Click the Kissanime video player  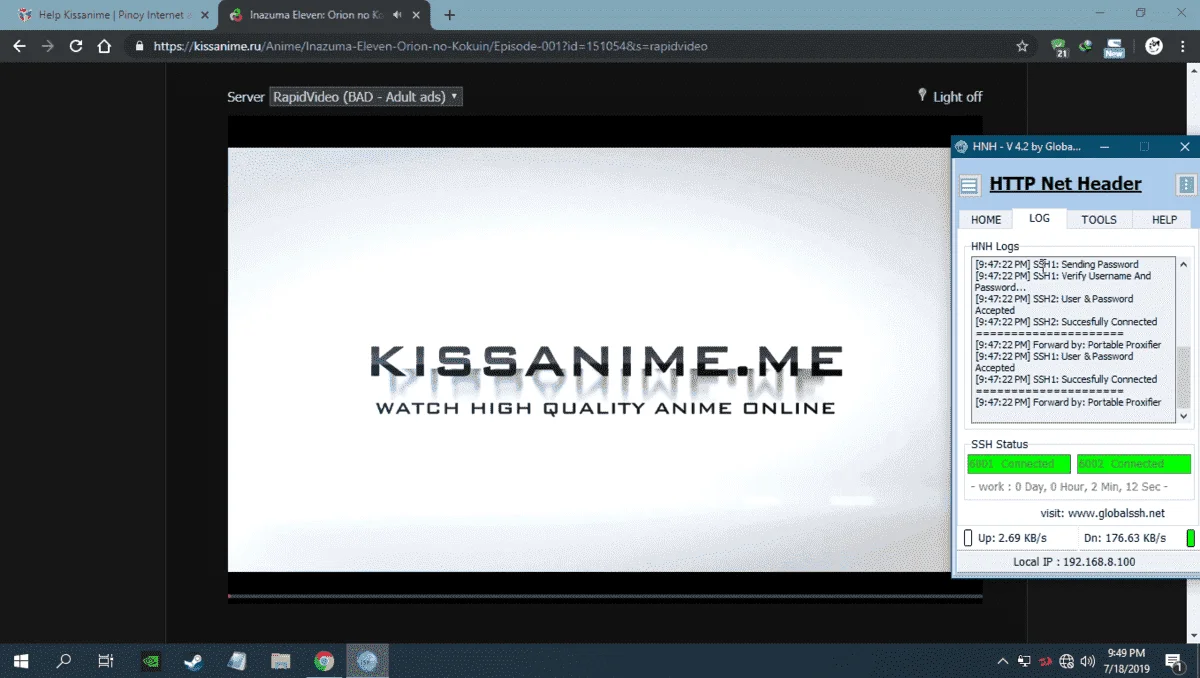605,359
